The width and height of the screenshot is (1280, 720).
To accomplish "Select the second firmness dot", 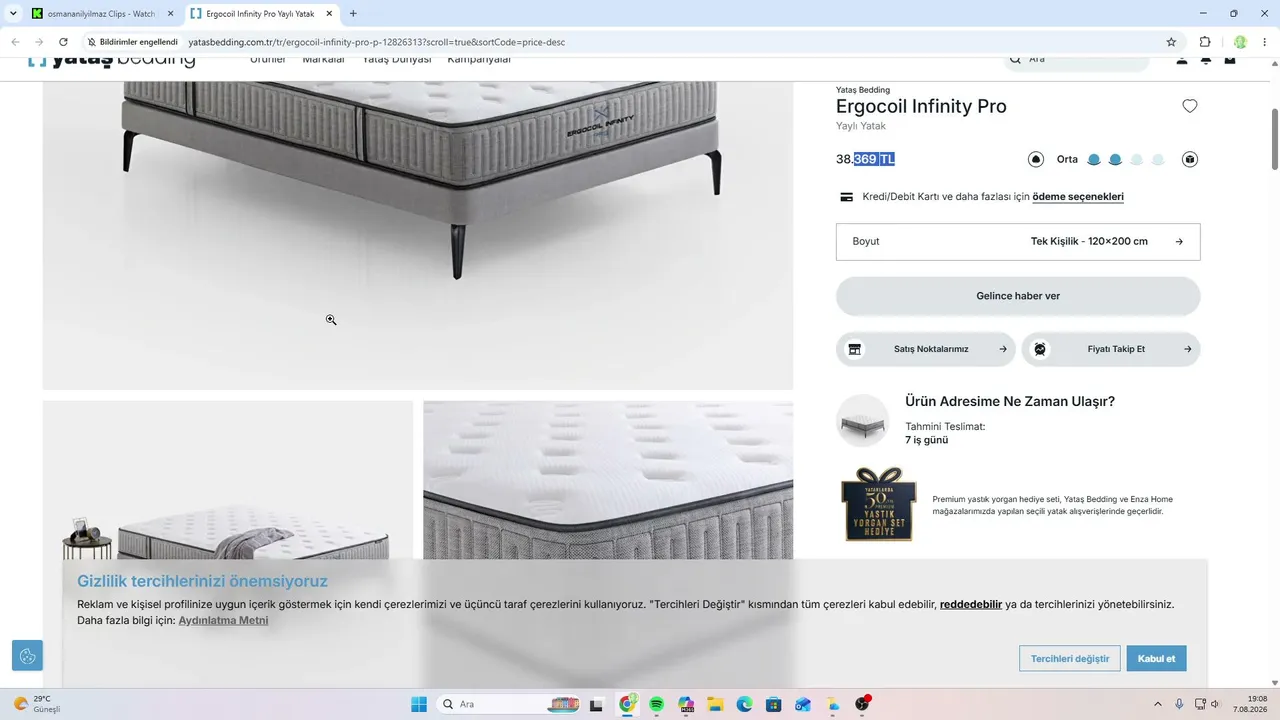I will (x=1115, y=159).
